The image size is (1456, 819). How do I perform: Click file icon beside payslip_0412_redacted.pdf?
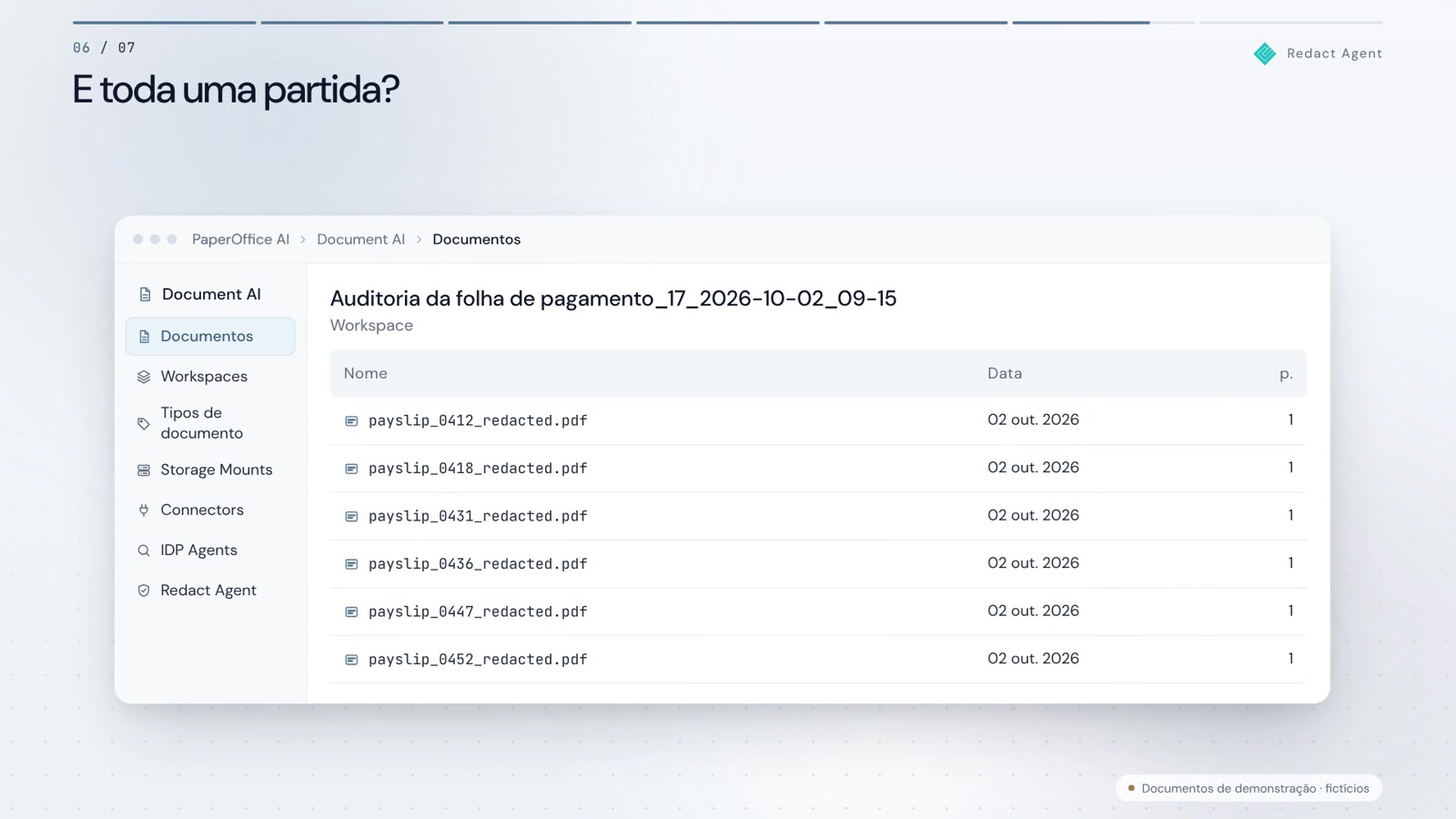[351, 421]
